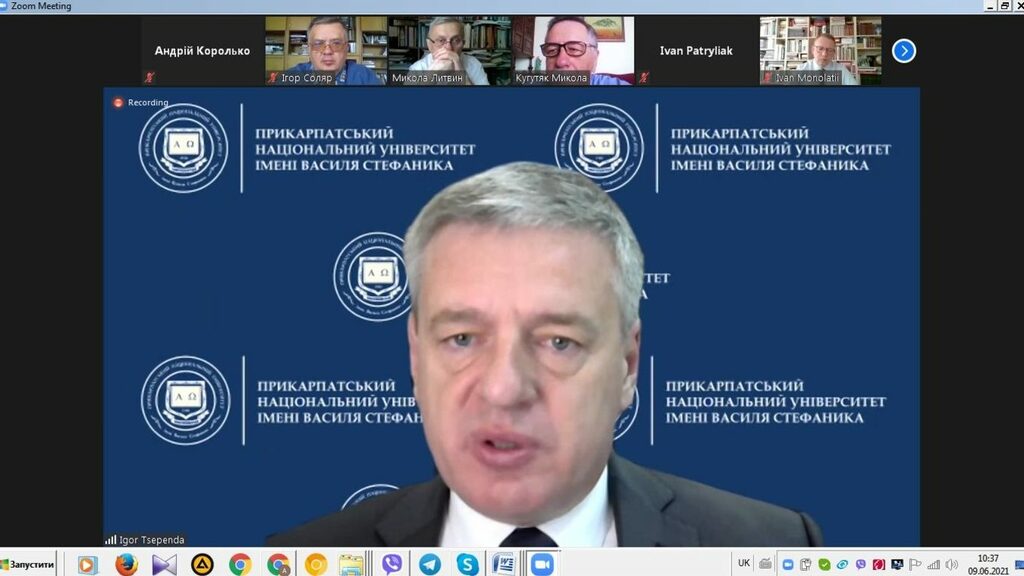The width and height of the screenshot is (1024, 576).
Task: Open Telegram from the taskbar
Action: click(x=430, y=564)
